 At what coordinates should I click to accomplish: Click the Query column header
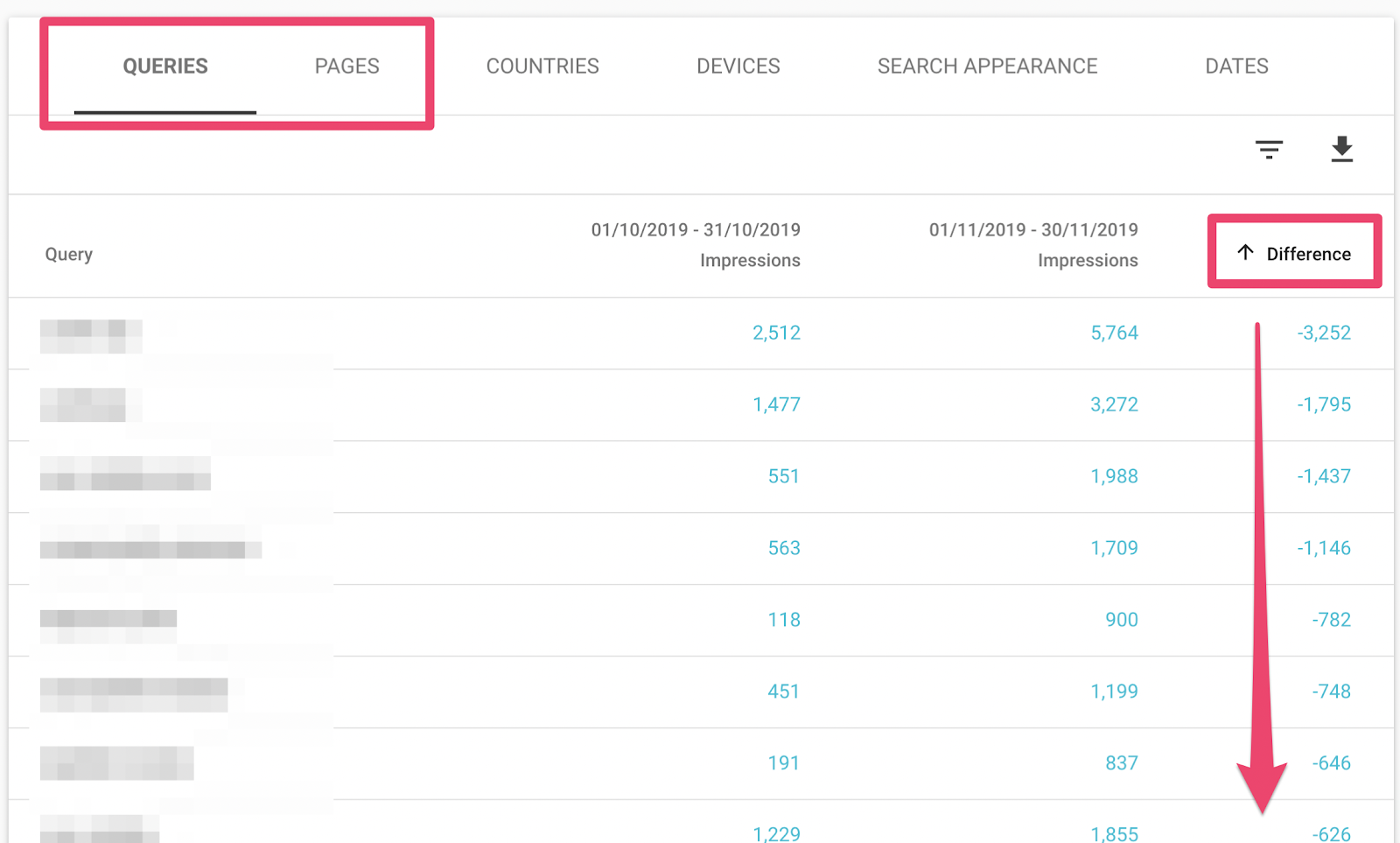[69, 254]
